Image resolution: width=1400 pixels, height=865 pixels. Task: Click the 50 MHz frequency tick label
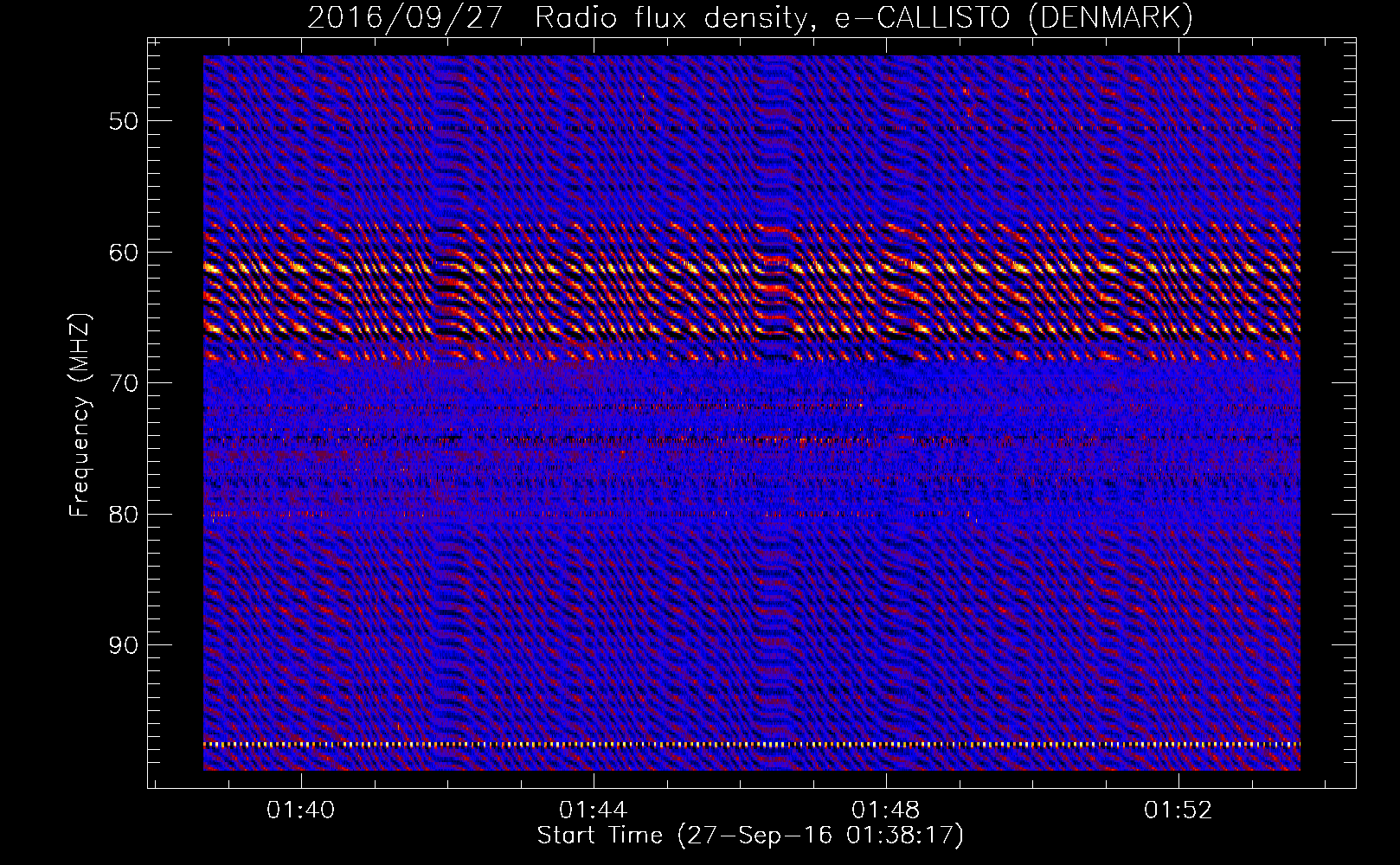[124, 121]
